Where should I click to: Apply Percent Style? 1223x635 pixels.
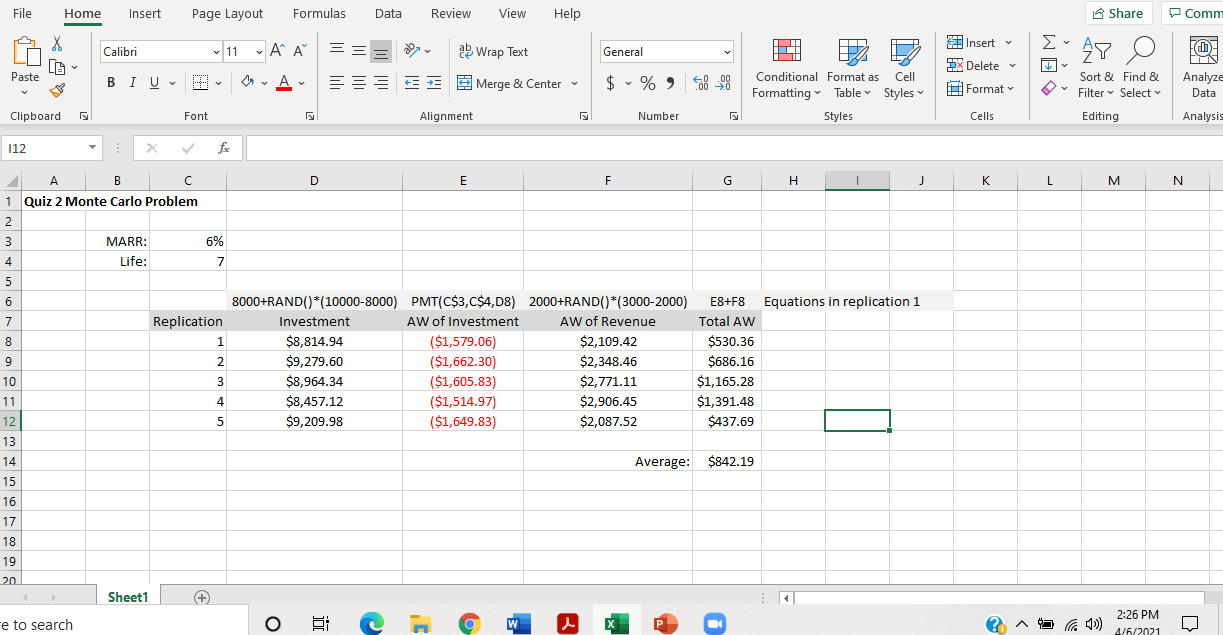click(x=648, y=84)
